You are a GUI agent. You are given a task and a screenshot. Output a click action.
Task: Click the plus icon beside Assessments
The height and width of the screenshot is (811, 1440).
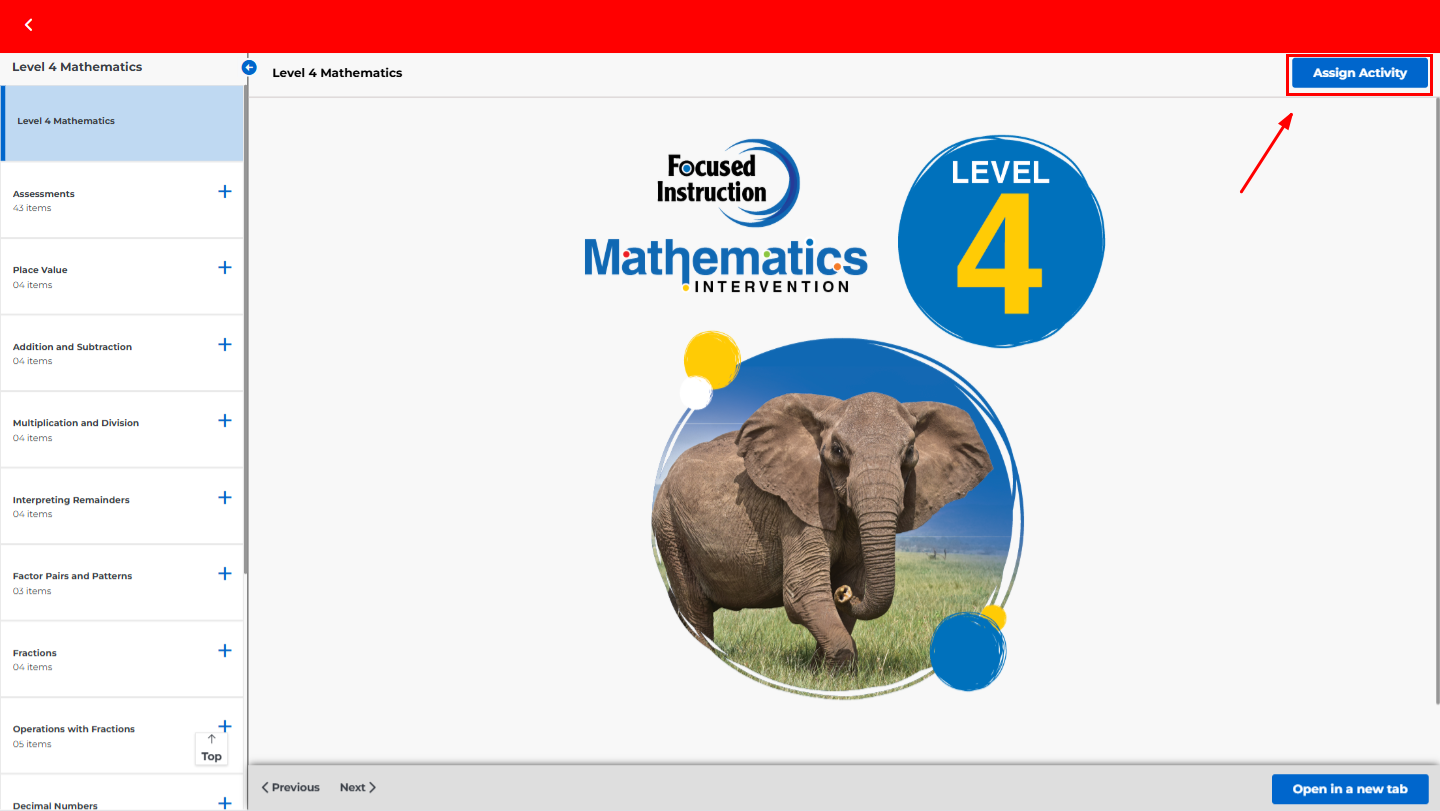click(224, 190)
